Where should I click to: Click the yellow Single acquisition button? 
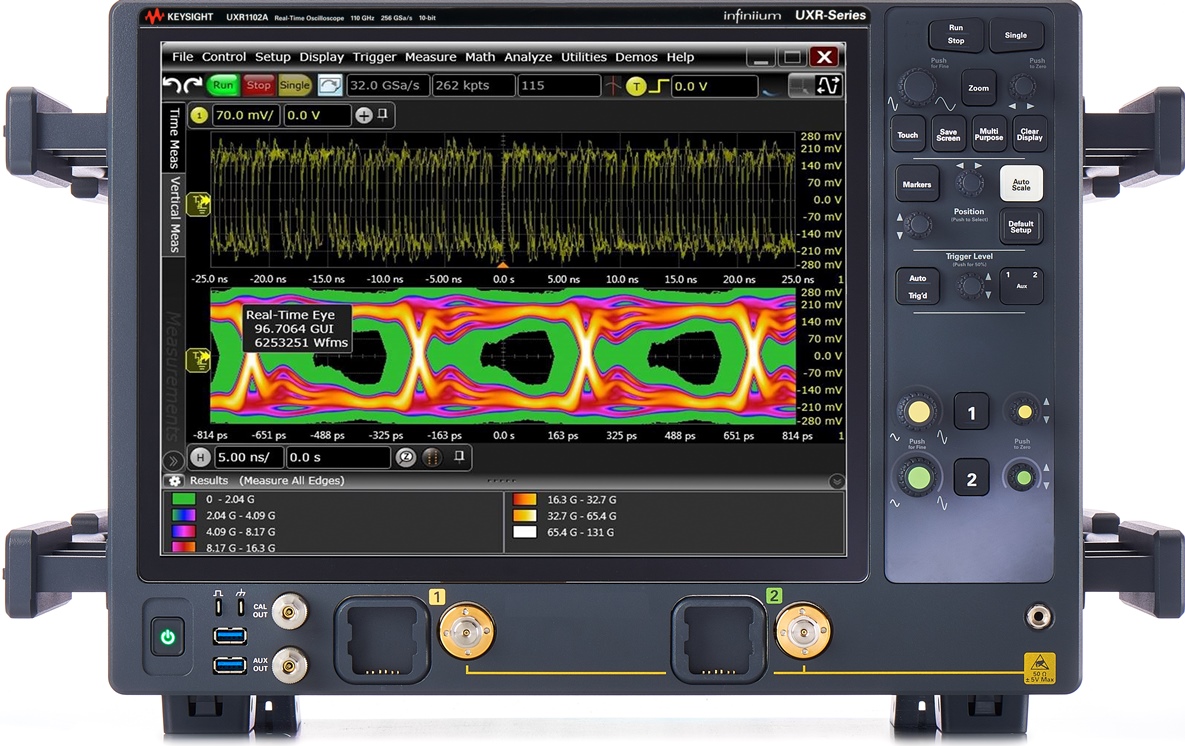click(x=295, y=86)
